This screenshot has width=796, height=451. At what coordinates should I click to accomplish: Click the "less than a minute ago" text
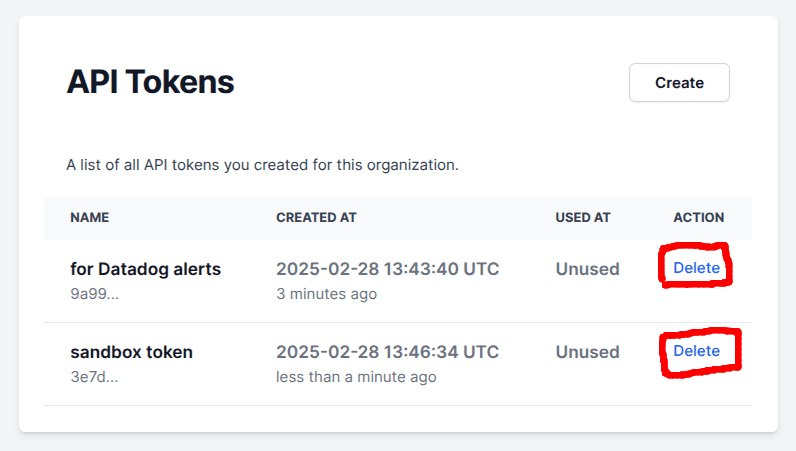[356, 377]
